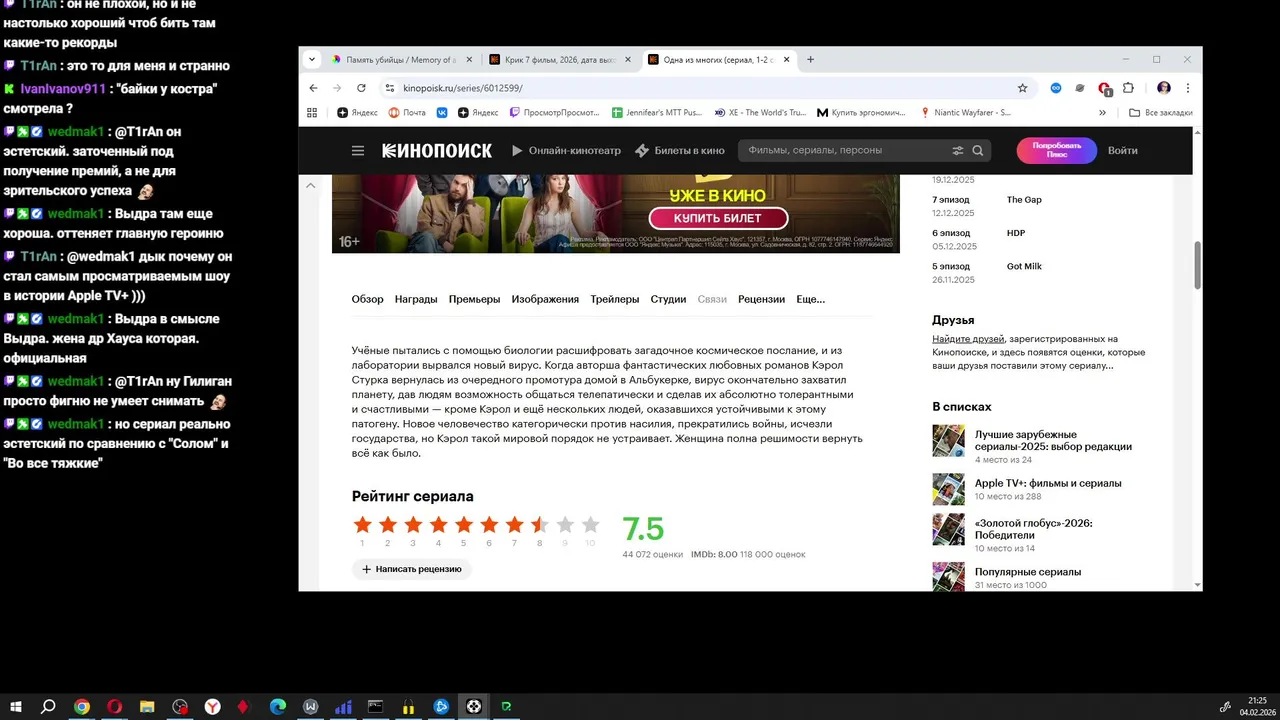This screenshot has width=1280, height=720.
Task: Open 'Лучшие зарубежные сериалы-2025' list
Action: 1053,441
